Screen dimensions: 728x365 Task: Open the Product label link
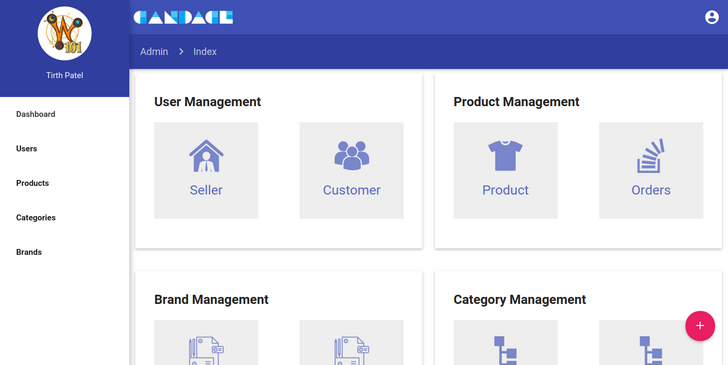[505, 190]
